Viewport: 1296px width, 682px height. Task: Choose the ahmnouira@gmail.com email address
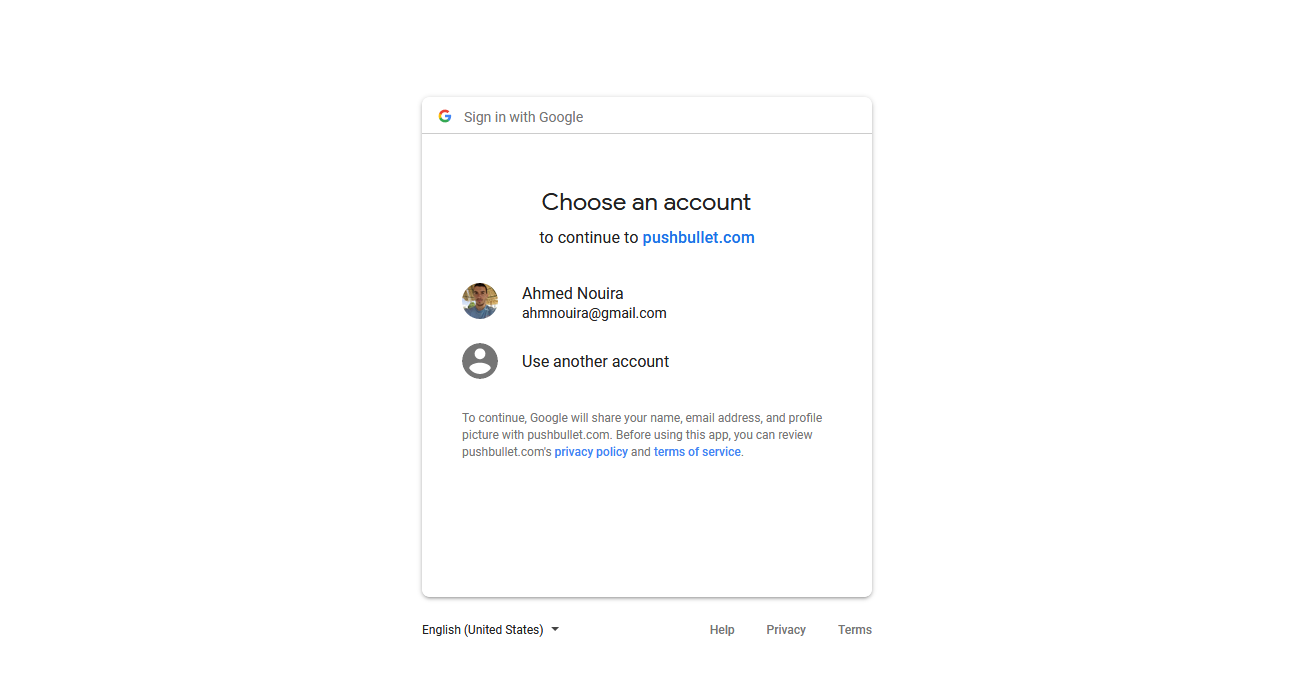(x=594, y=313)
